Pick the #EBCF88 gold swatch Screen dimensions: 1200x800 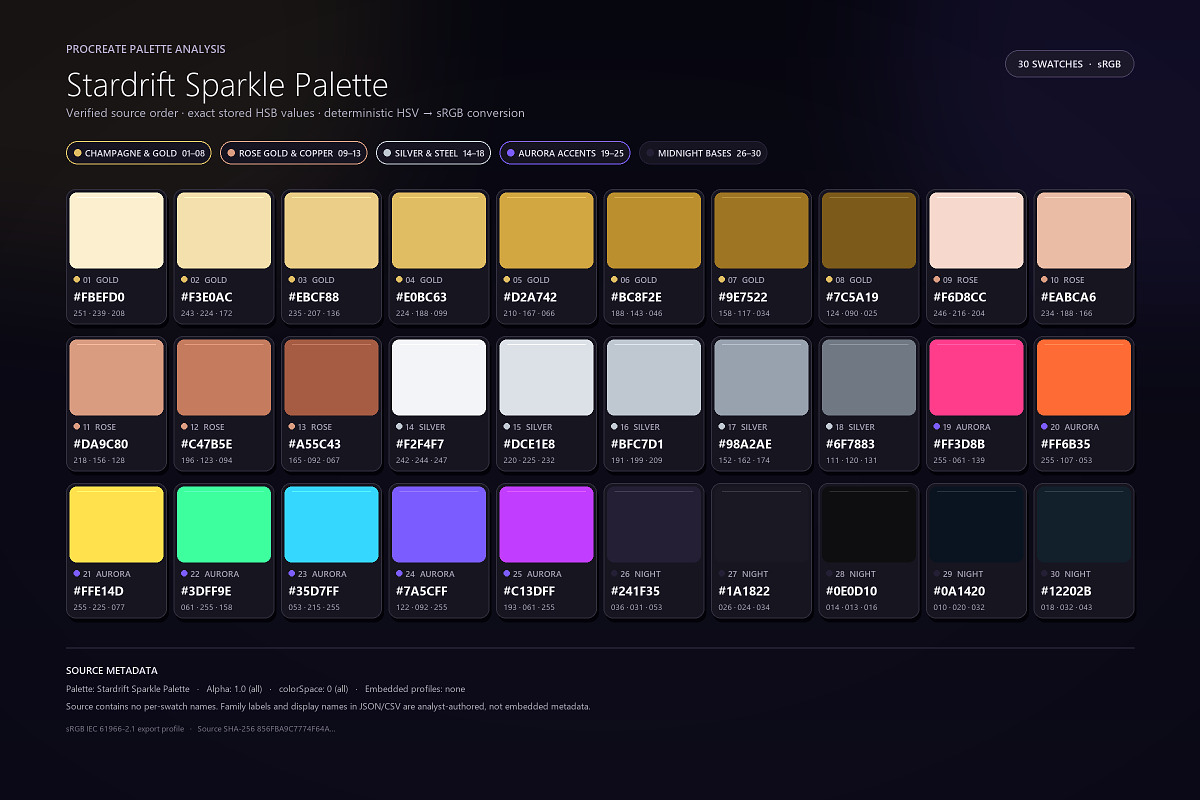[x=331, y=230]
